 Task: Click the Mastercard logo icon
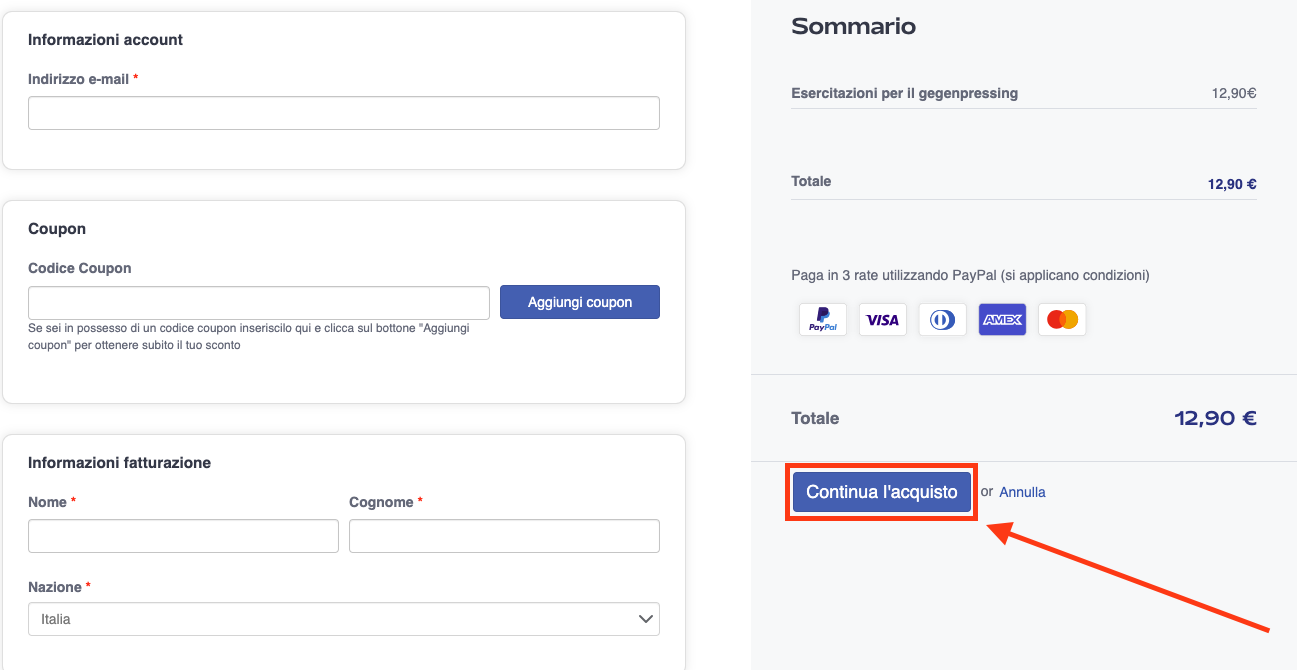coord(1062,320)
